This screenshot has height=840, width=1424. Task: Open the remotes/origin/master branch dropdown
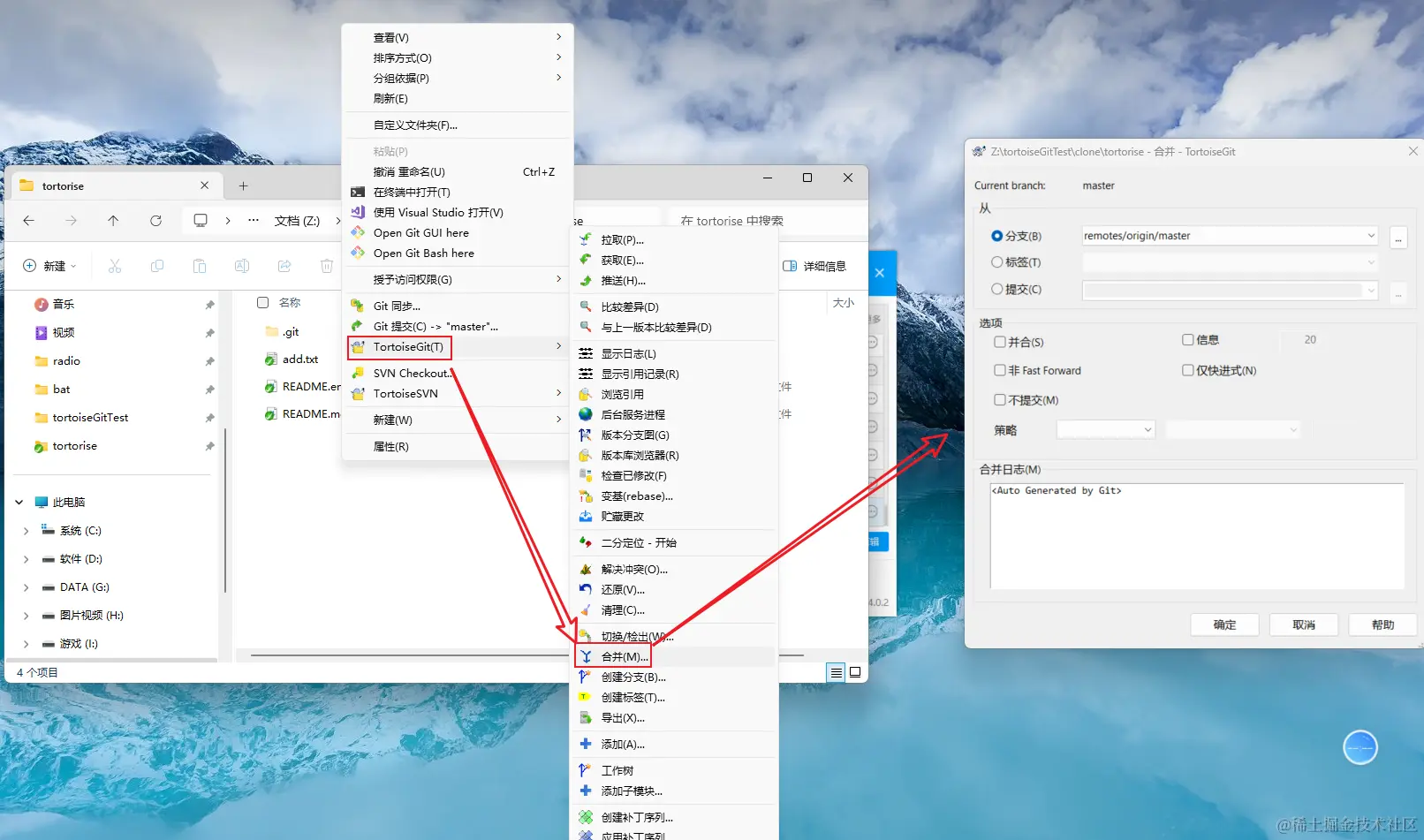click(1371, 236)
